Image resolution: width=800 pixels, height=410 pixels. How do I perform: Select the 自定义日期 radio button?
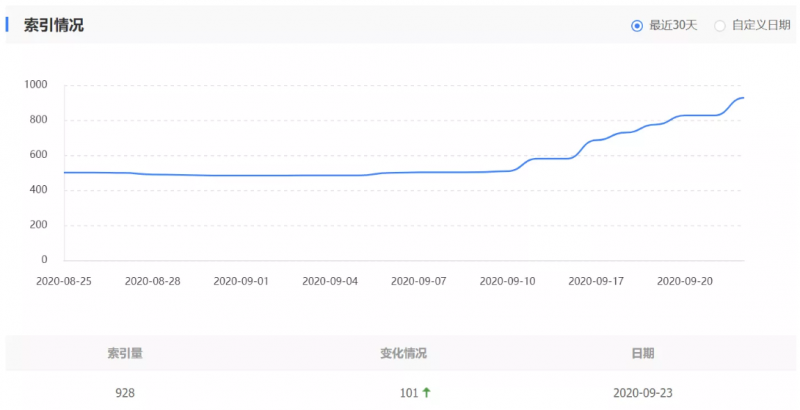(719, 25)
